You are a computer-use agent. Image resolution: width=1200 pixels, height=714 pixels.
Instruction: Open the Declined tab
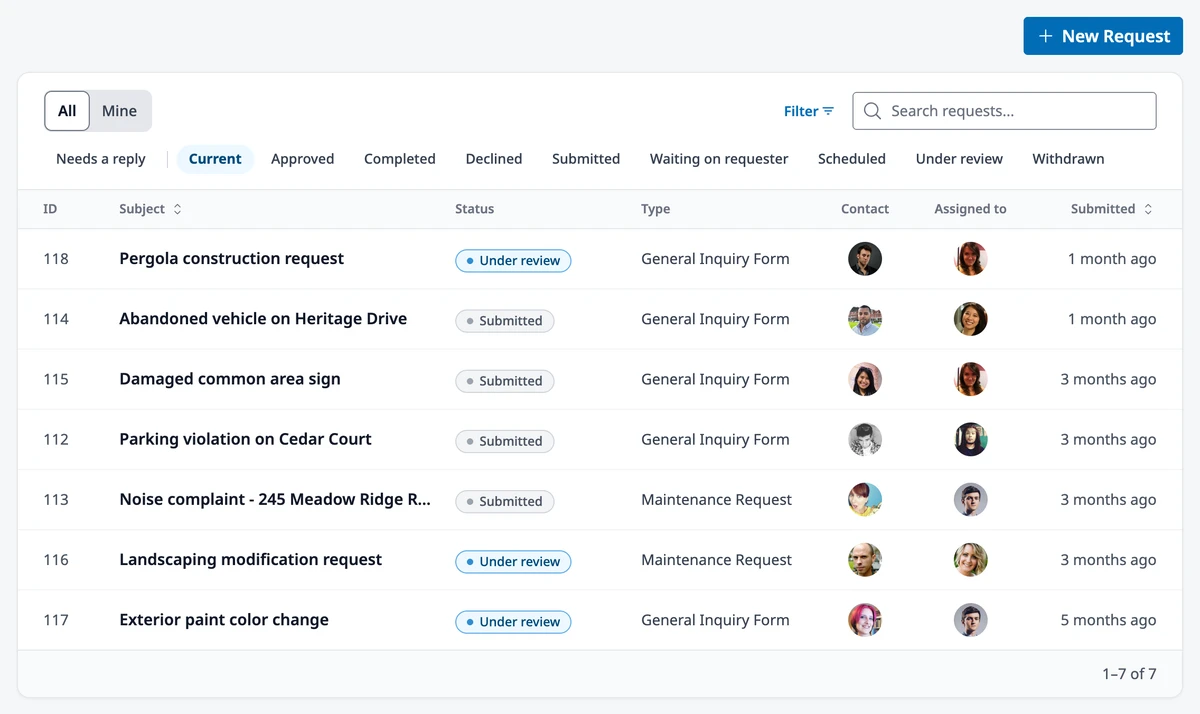click(494, 159)
